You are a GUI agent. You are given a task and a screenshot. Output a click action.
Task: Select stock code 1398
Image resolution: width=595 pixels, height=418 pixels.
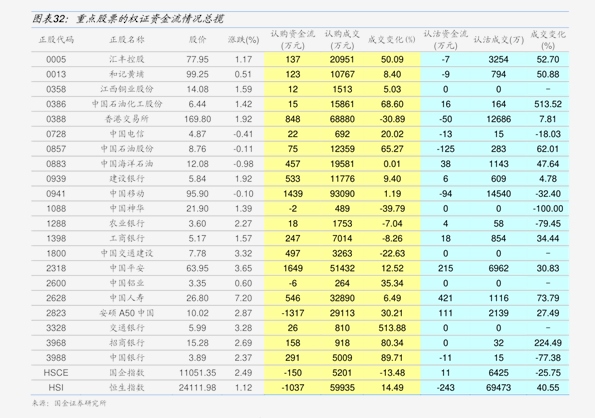click(x=56, y=239)
